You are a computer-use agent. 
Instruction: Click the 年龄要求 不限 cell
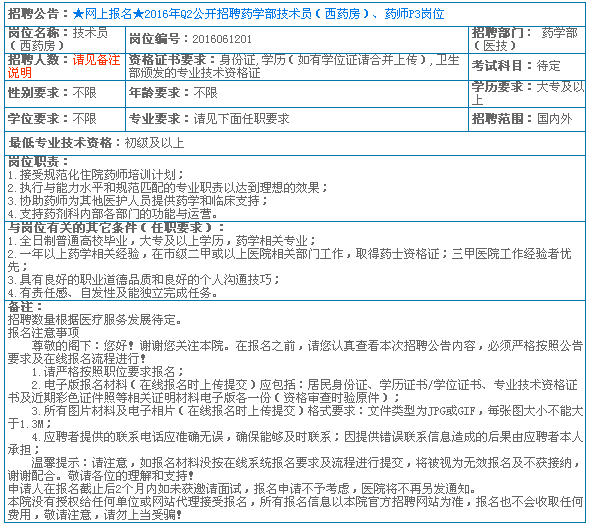297,93
